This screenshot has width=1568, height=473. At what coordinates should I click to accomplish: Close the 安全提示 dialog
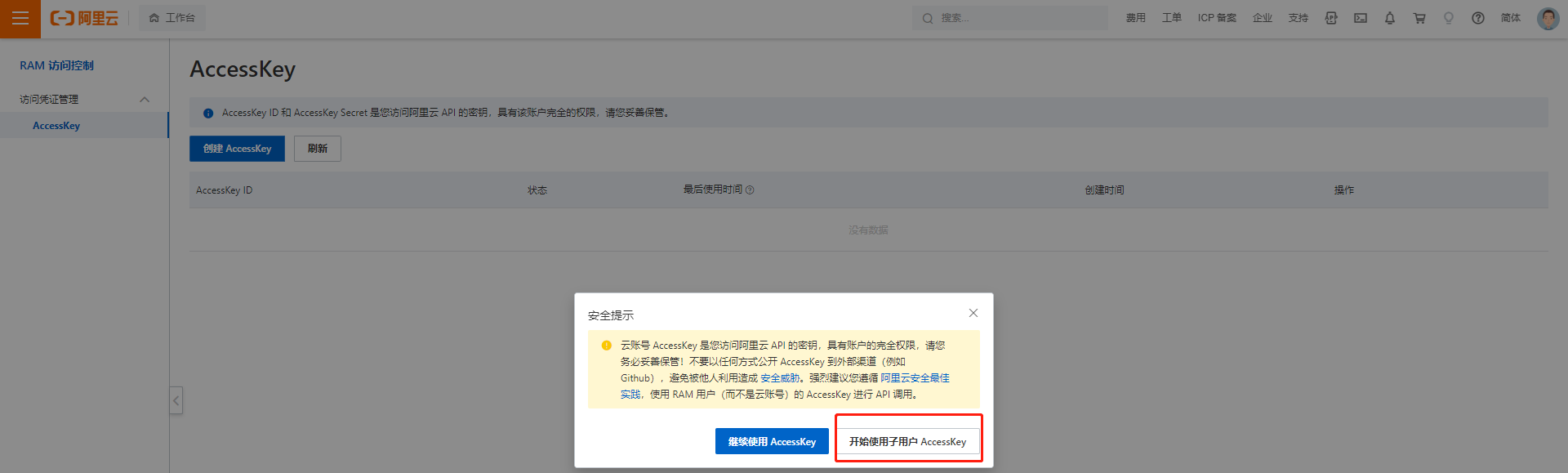(973, 313)
